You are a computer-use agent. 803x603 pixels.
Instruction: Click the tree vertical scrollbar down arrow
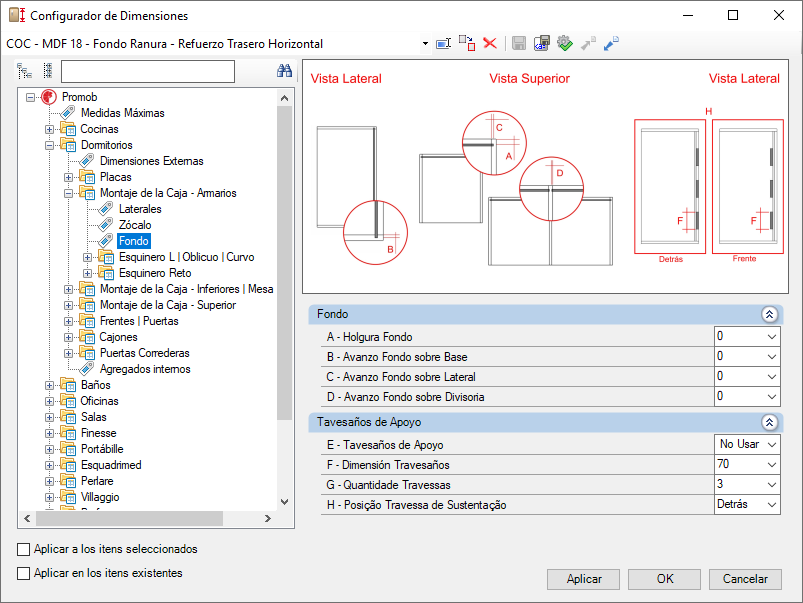point(285,502)
